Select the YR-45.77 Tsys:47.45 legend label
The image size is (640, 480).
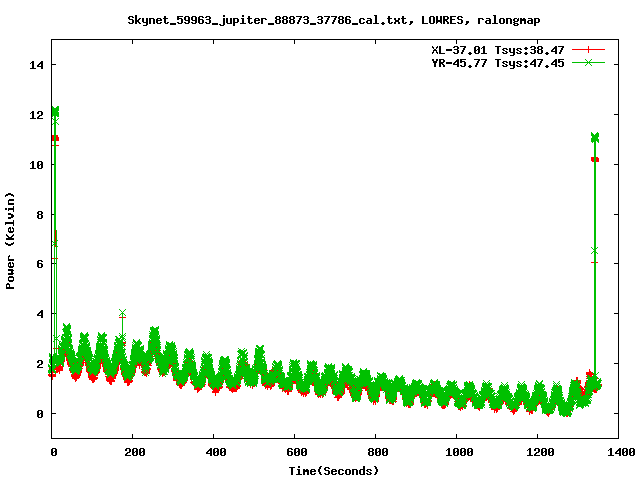[498, 63]
